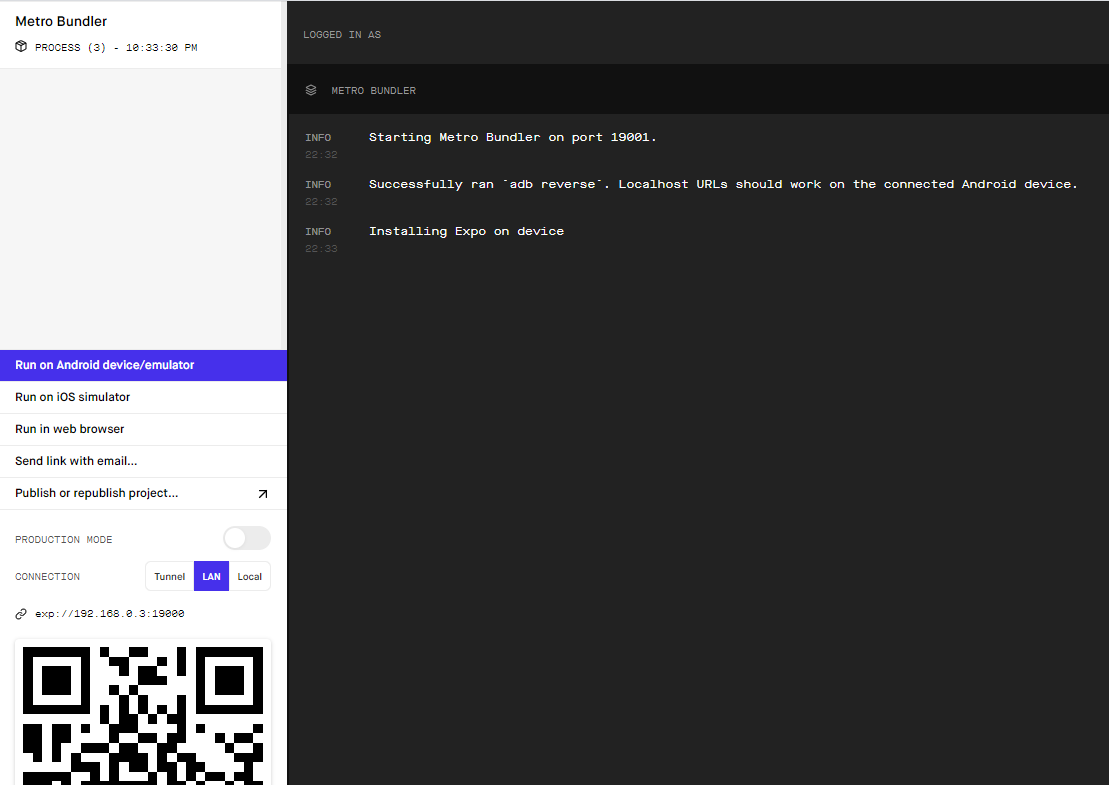Click the link icon beside exp:// URL
1109x785 pixels.
[x=21, y=614]
